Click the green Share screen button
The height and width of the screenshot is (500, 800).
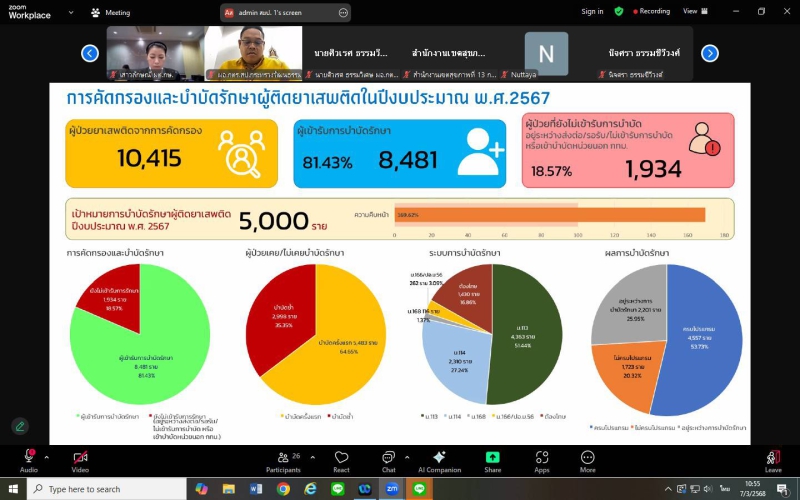492,458
